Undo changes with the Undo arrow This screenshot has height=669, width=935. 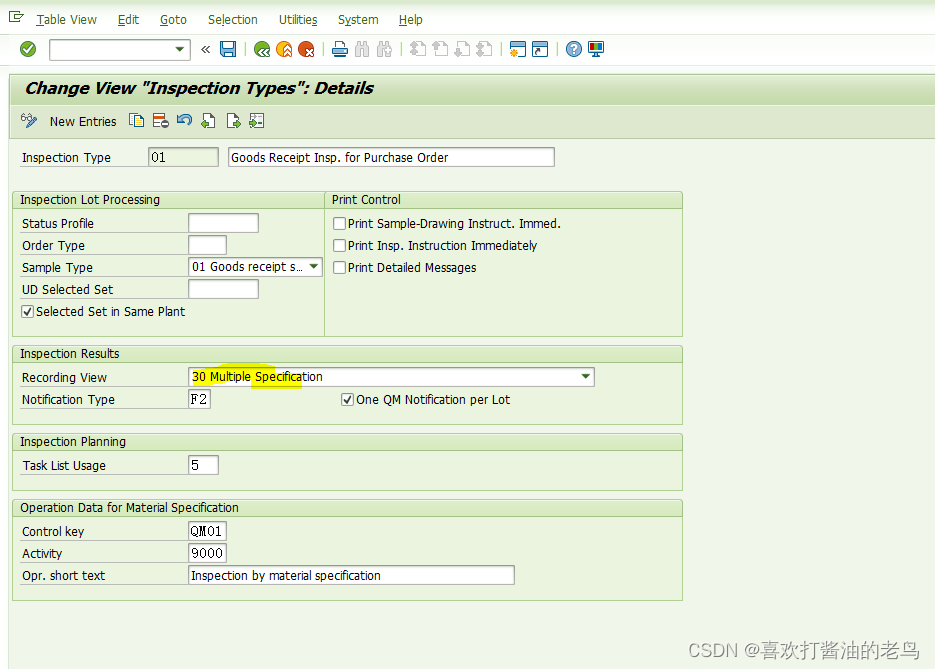[x=182, y=120]
